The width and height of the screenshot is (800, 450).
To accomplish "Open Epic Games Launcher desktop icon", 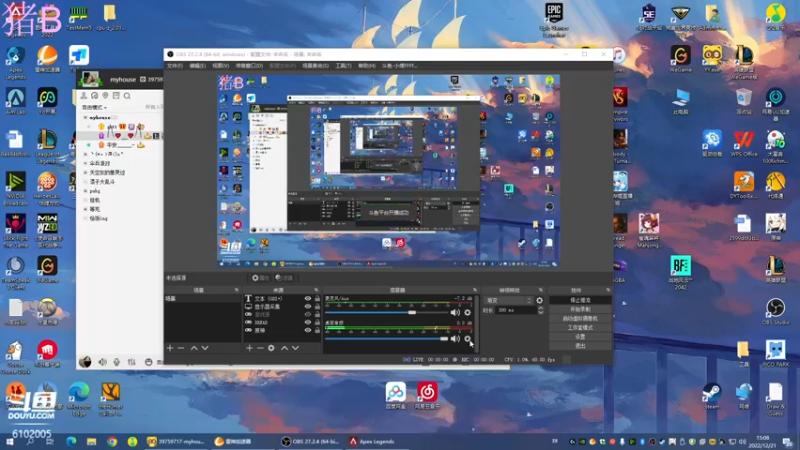I will point(554,19).
